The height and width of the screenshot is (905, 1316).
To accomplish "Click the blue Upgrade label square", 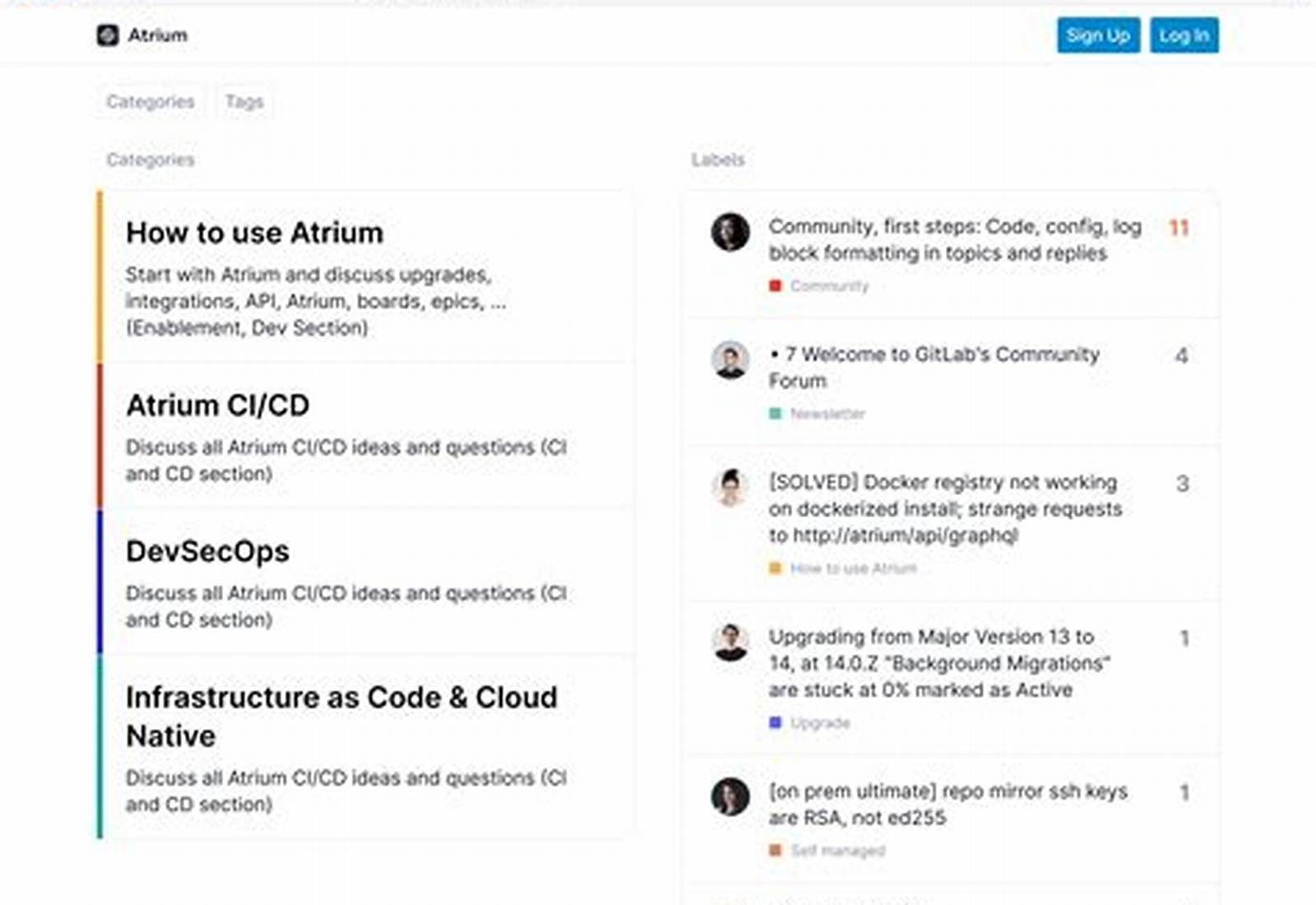I will (775, 722).
